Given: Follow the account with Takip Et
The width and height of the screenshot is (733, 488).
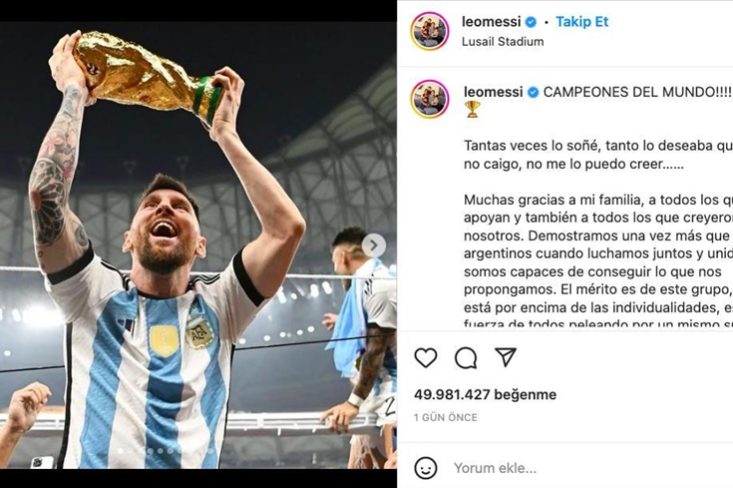Looking at the screenshot, I should 582,22.
